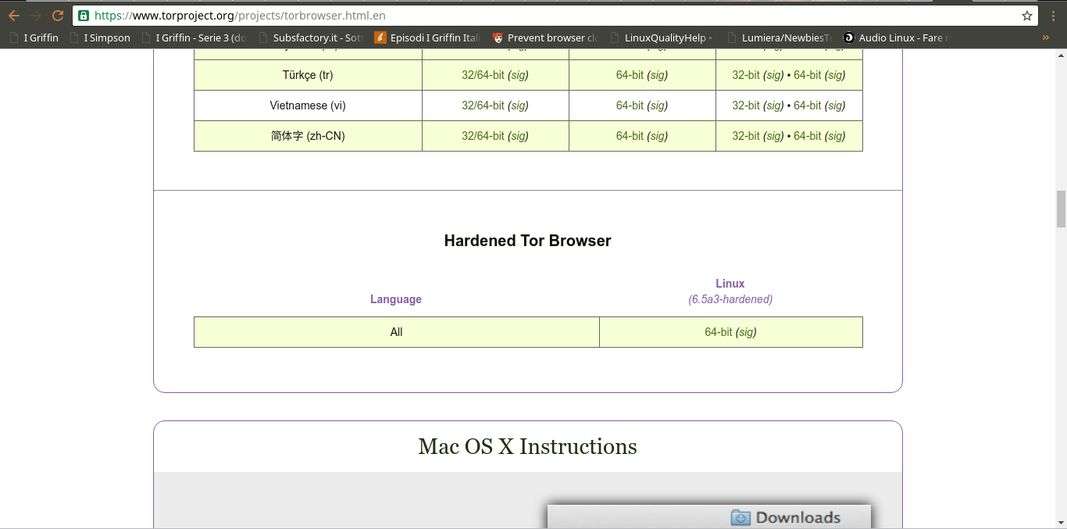This screenshot has height=529, width=1067.
Task: Click the browser forward arrow
Action: coord(36,15)
